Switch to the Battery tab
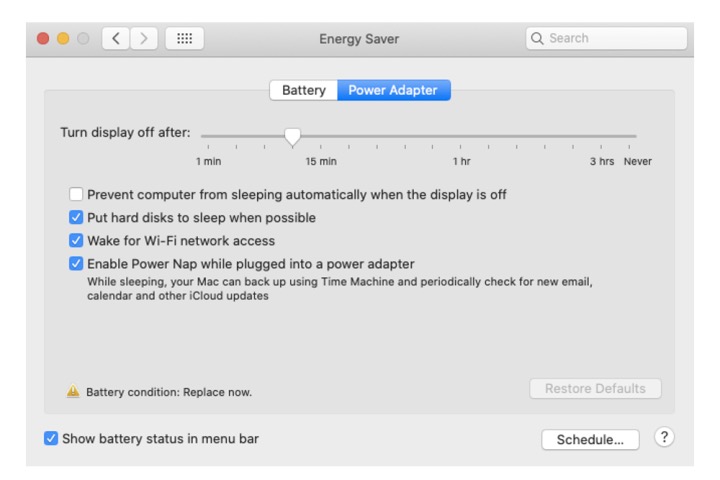Screen dimensions: 720x480 (x=303, y=90)
